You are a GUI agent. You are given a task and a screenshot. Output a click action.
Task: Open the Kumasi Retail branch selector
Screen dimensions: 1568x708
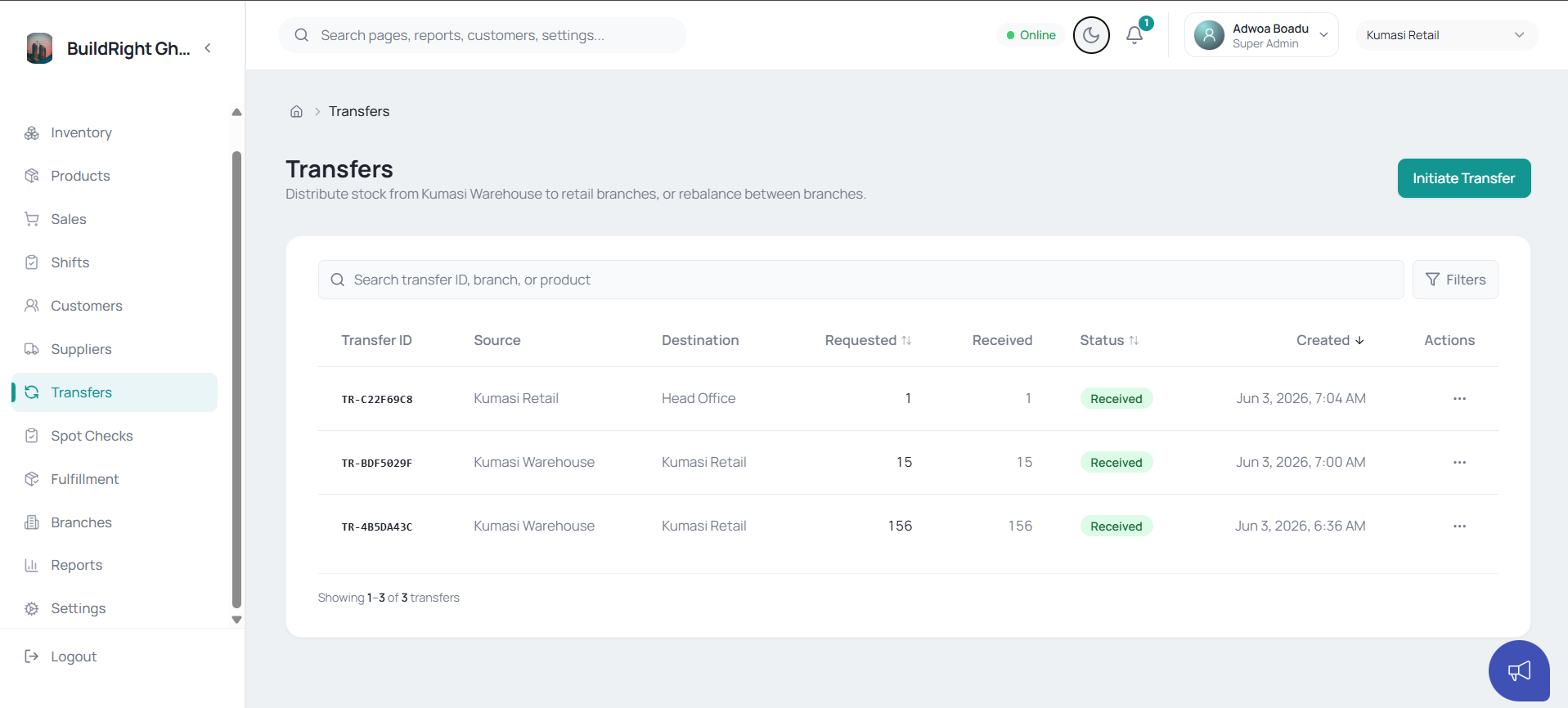coord(1446,35)
